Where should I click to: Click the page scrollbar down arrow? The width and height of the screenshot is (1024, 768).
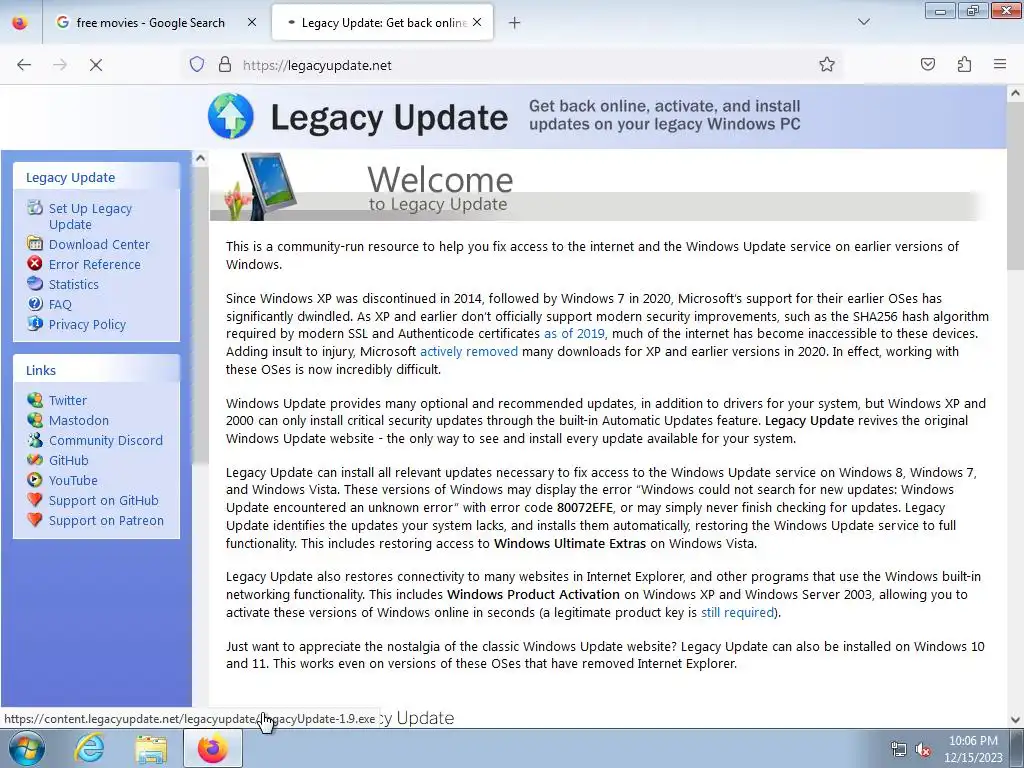[x=1016, y=720]
